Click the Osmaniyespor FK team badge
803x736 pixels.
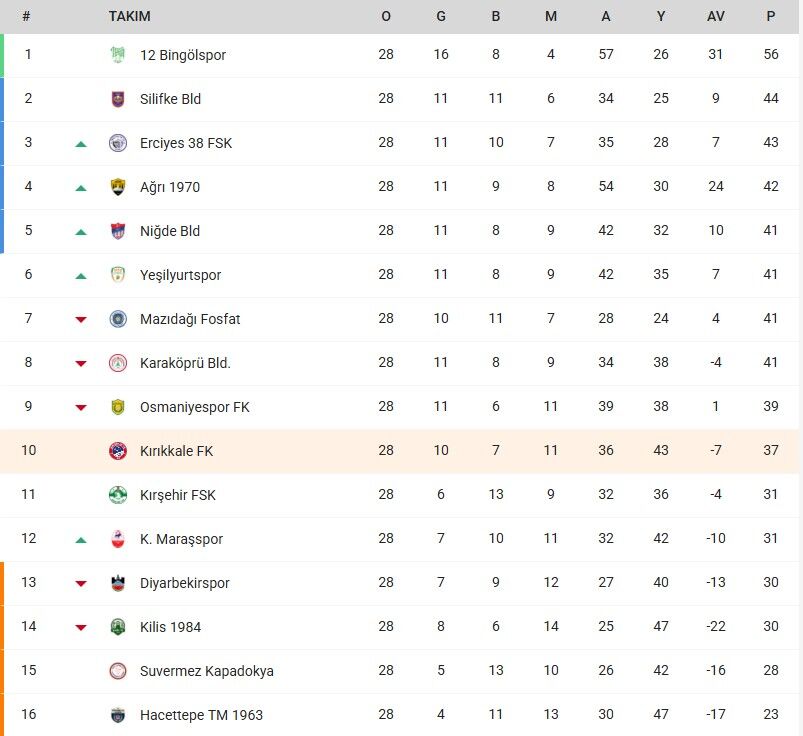(118, 407)
